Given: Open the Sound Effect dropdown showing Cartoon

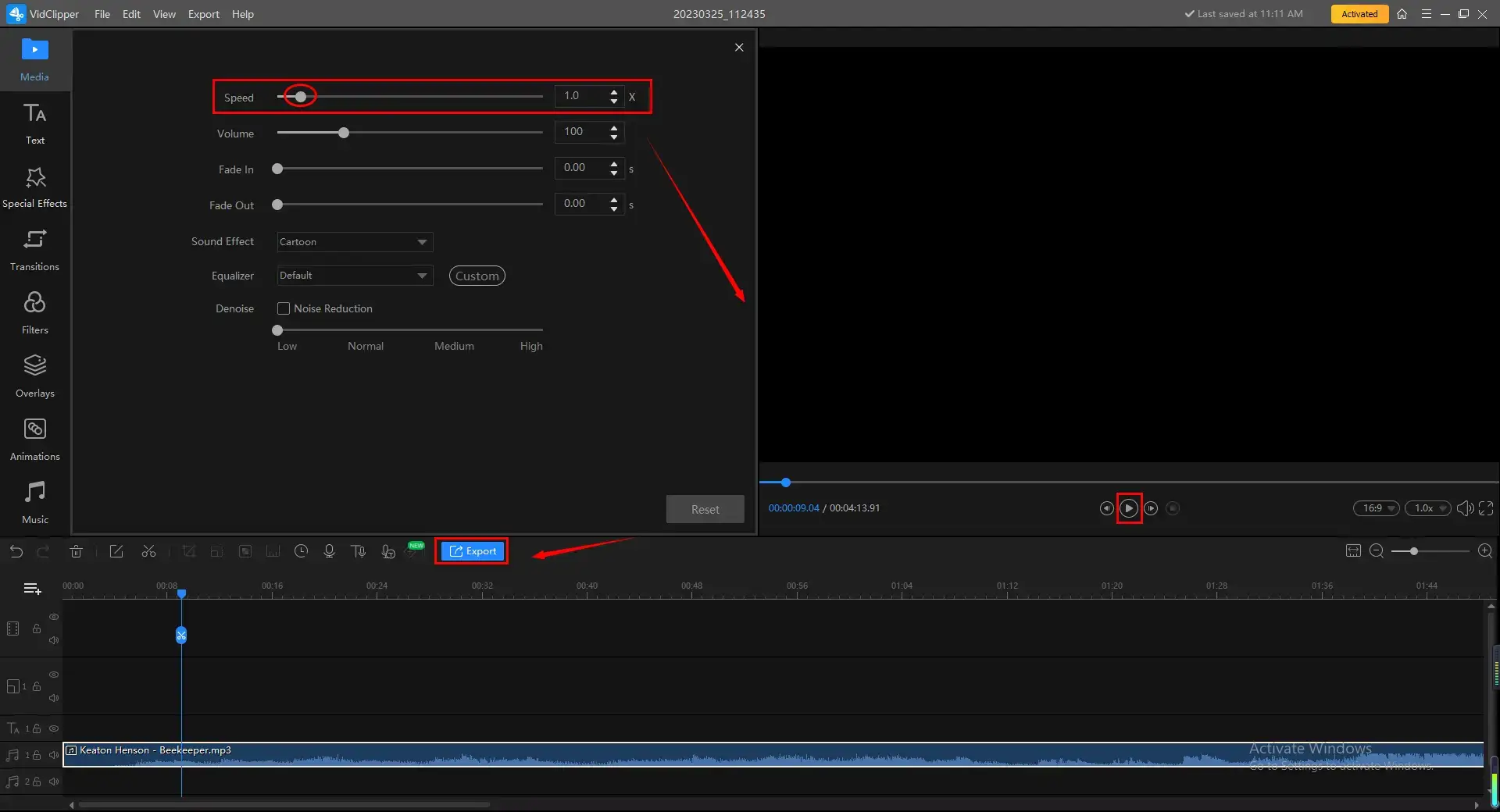Looking at the screenshot, I should 355,242.
